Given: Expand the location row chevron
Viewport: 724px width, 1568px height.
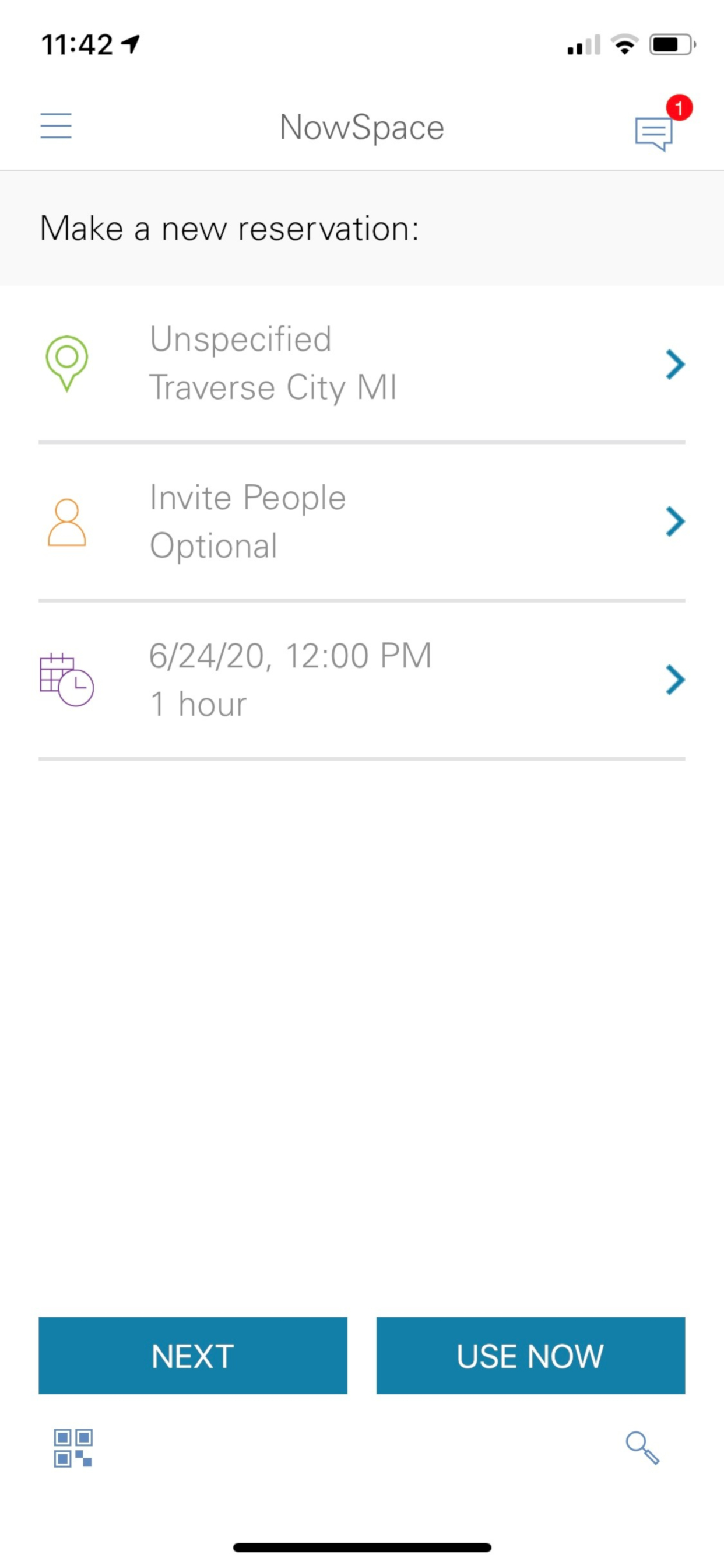Looking at the screenshot, I should [x=674, y=365].
